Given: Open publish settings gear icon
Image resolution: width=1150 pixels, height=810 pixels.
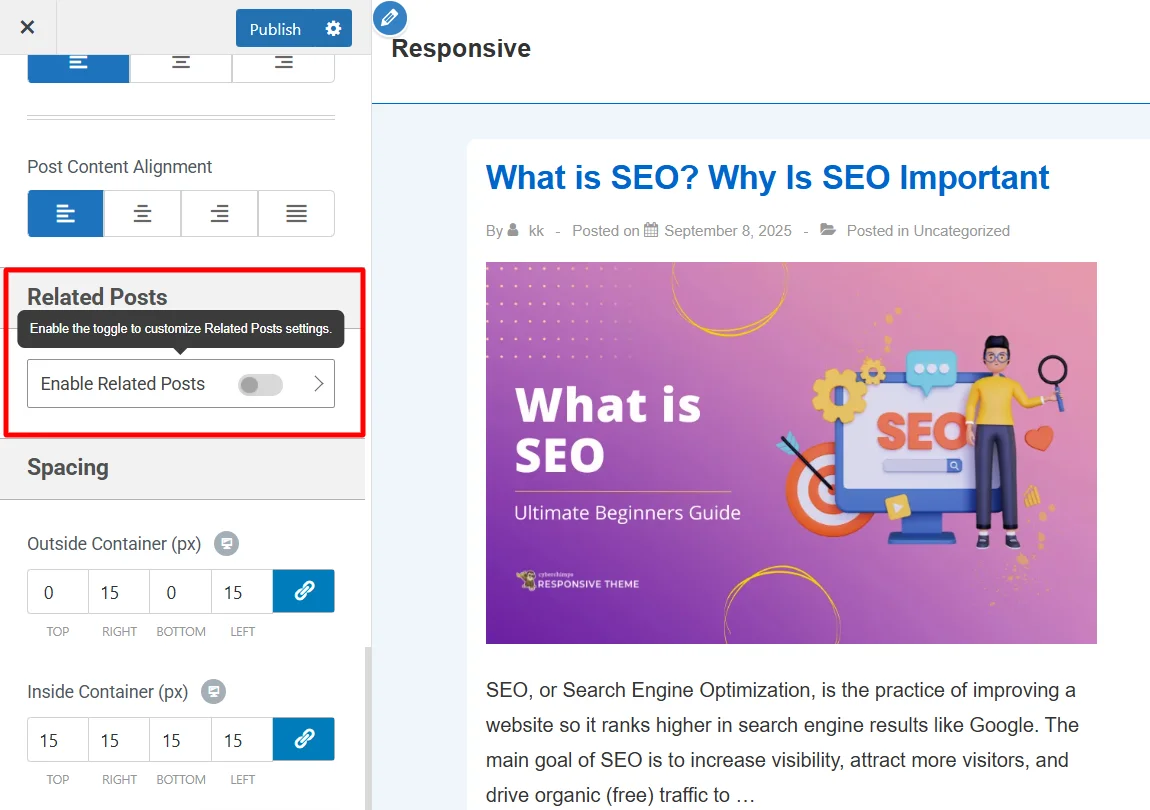Looking at the screenshot, I should 334,29.
